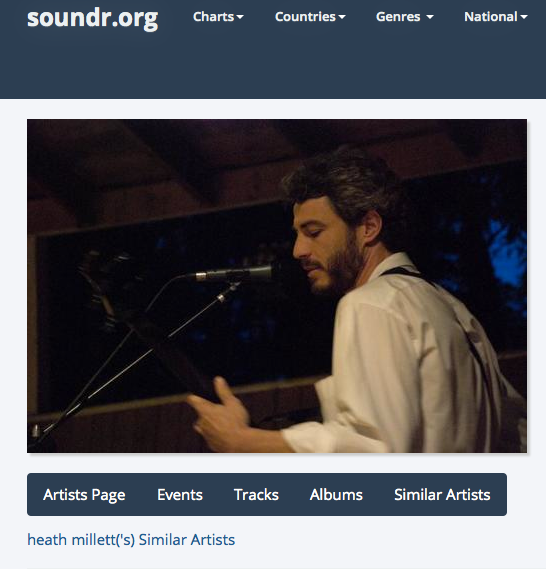546x569 pixels.
Task: Select the Similar Artists tab
Action: coord(442,495)
